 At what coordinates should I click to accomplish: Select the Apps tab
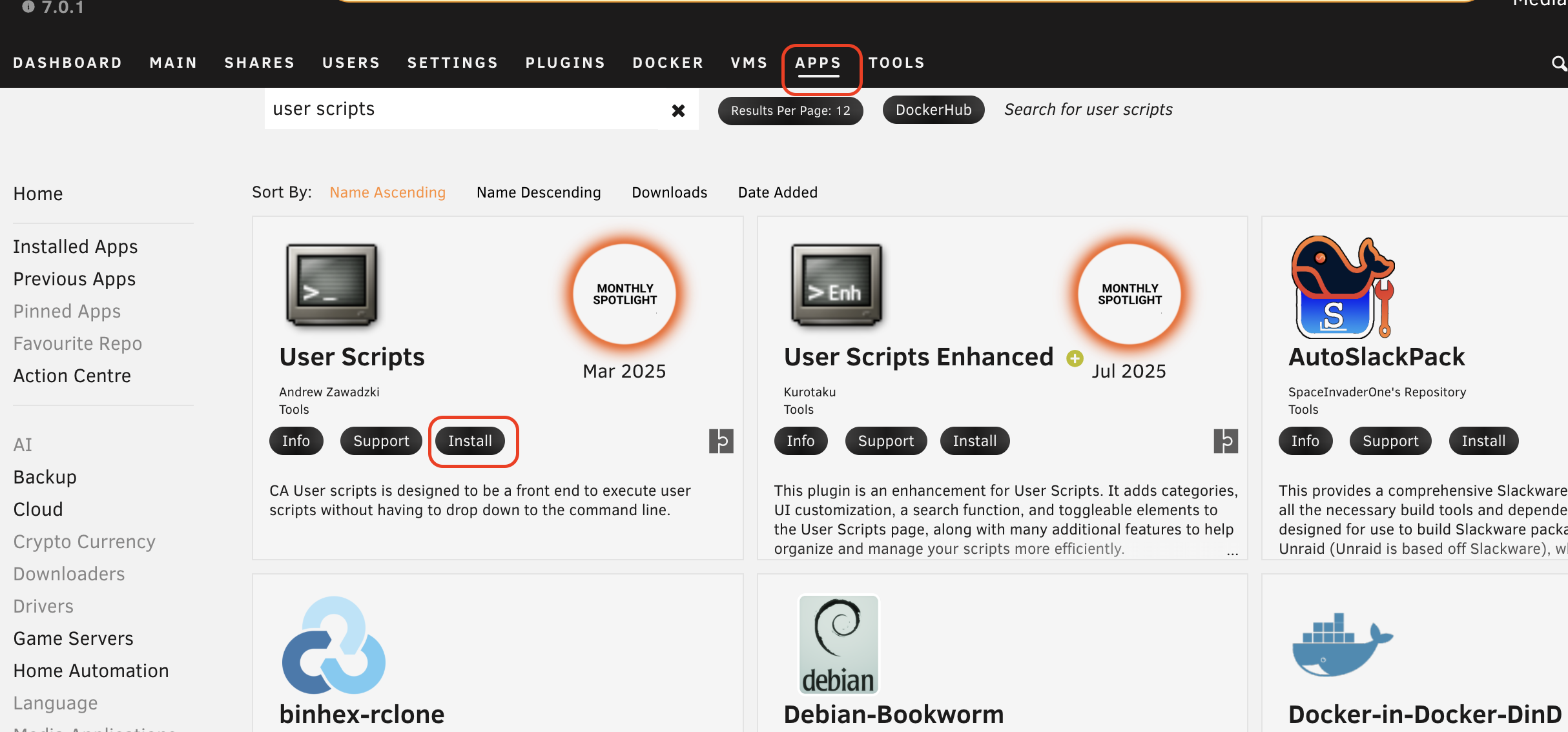tap(818, 63)
